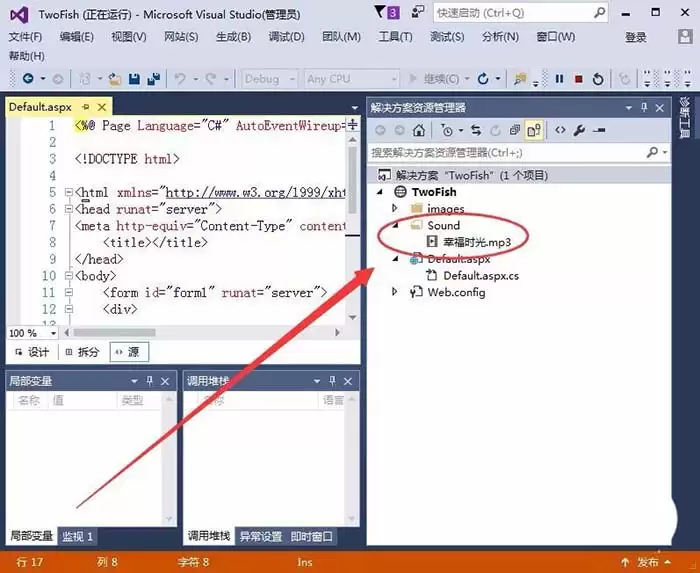Switch to the 设计 view
700x573 pixels.
[32, 352]
